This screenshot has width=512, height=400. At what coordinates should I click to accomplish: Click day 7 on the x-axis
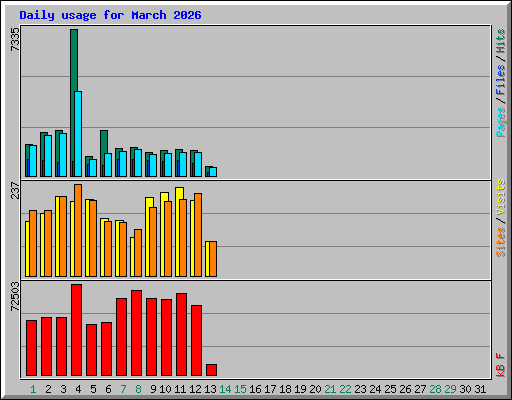123,389
